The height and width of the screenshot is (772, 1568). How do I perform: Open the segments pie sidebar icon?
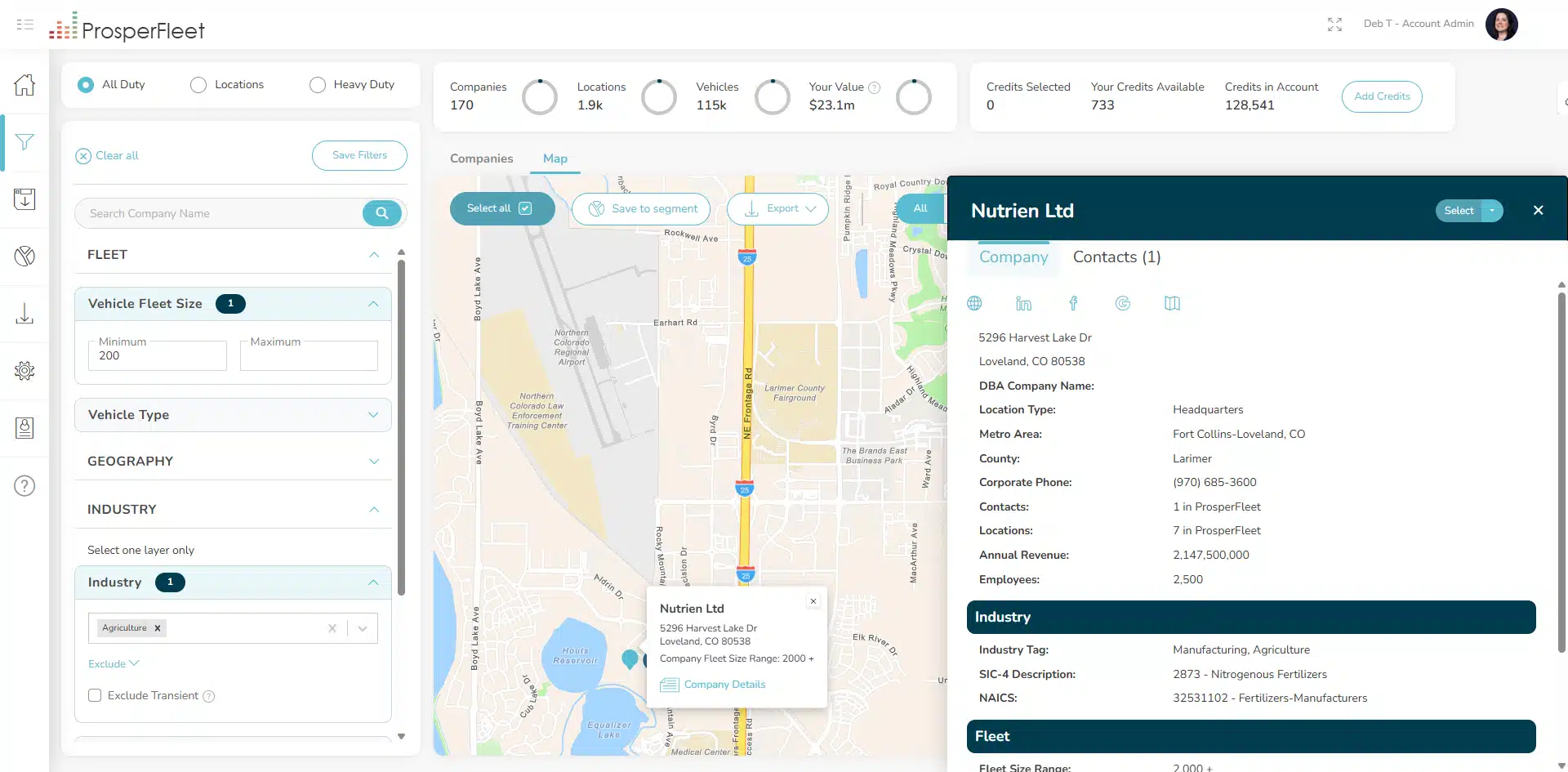24,257
